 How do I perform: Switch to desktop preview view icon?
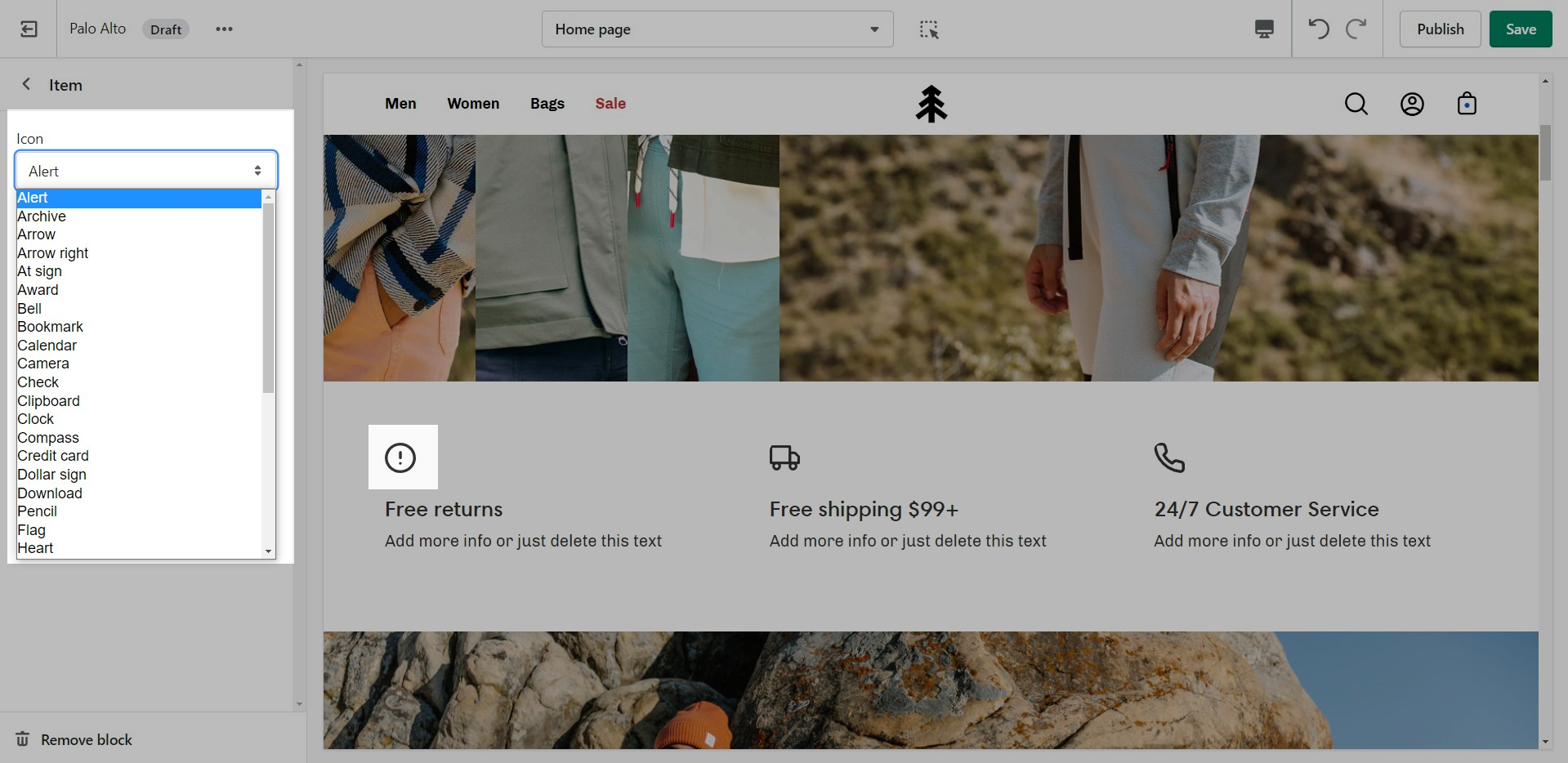pos(1263,29)
